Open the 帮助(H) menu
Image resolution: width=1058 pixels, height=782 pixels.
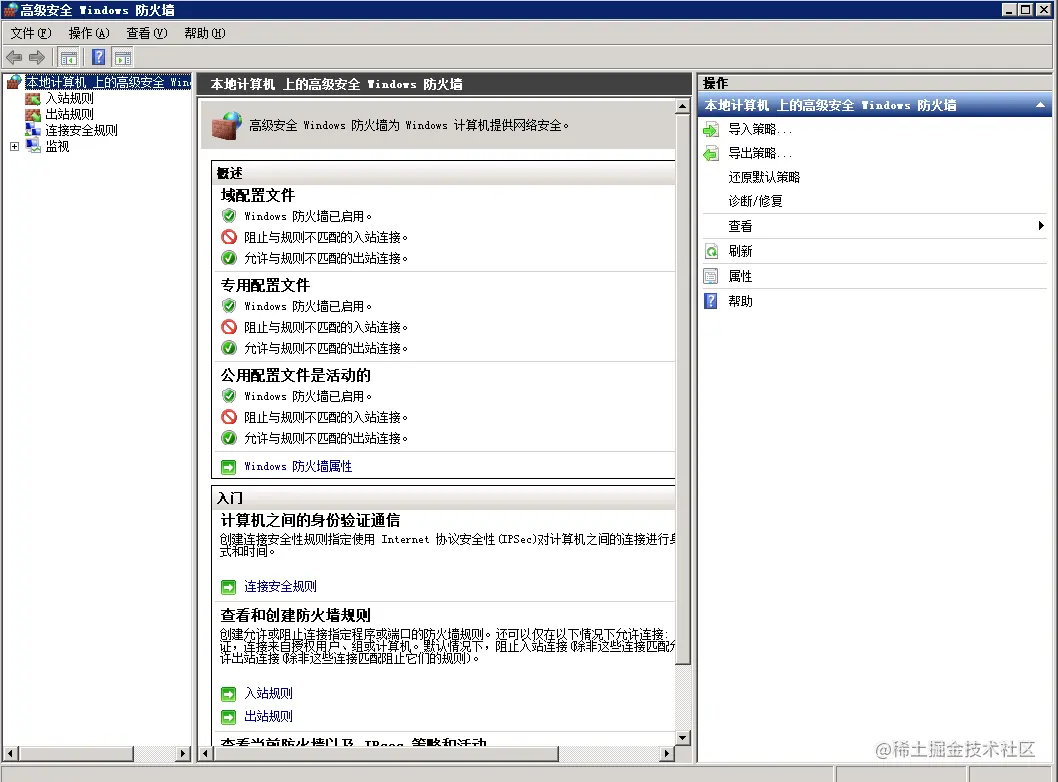point(204,33)
